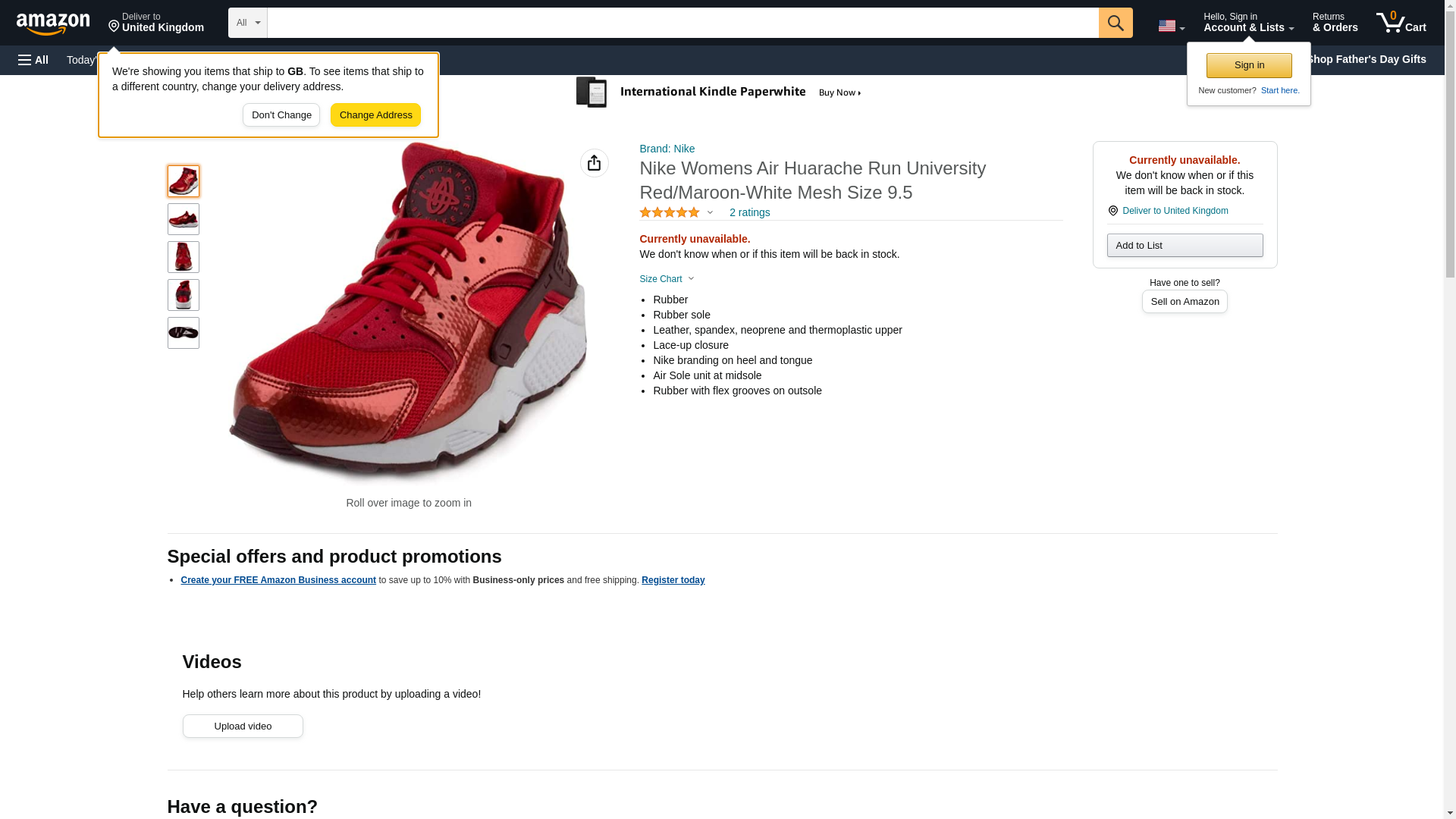The image size is (1456, 819).
Task: Open the shopping cart icon
Action: tap(1401, 23)
